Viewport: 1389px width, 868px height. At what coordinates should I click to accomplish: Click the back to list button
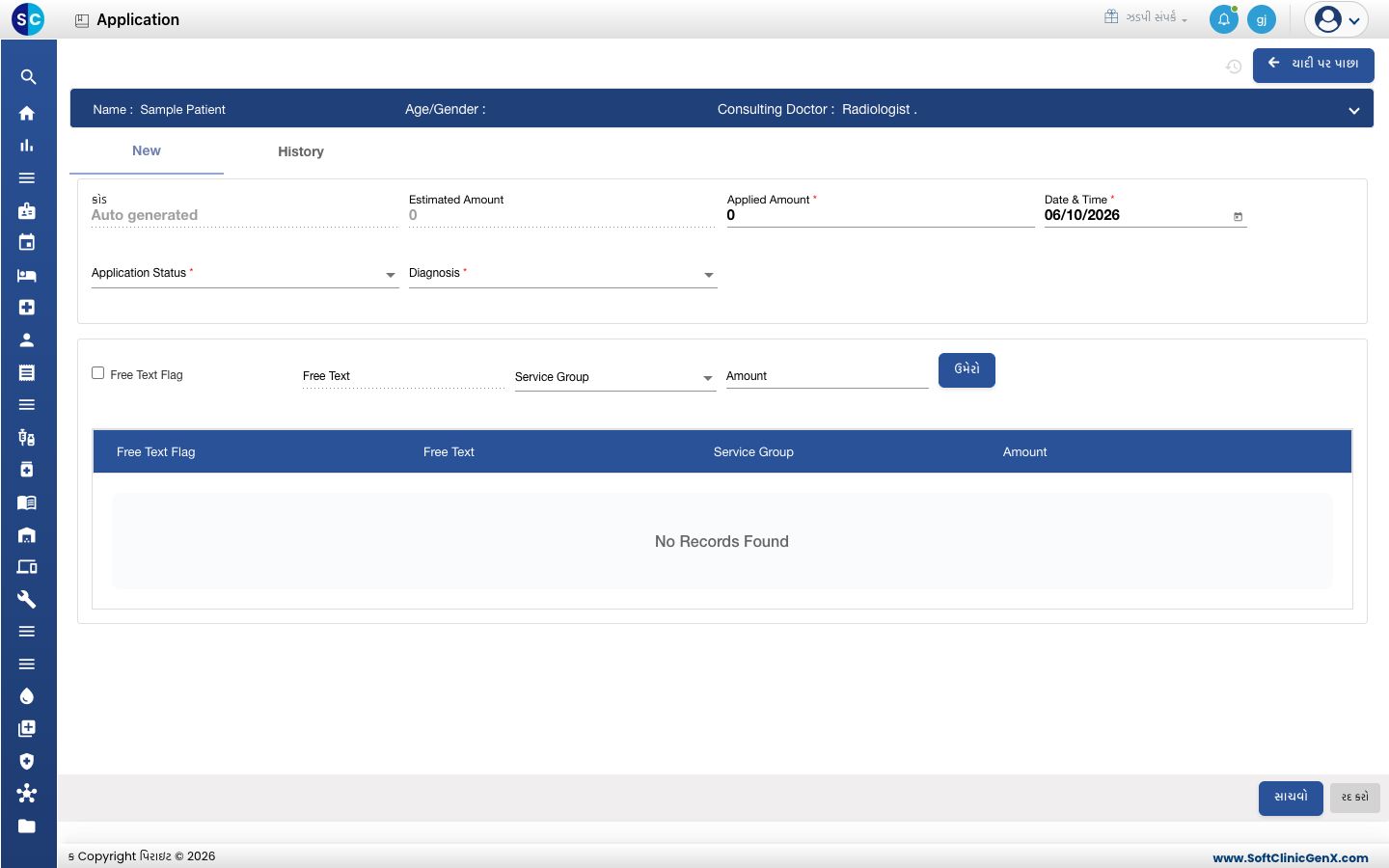(x=1314, y=65)
